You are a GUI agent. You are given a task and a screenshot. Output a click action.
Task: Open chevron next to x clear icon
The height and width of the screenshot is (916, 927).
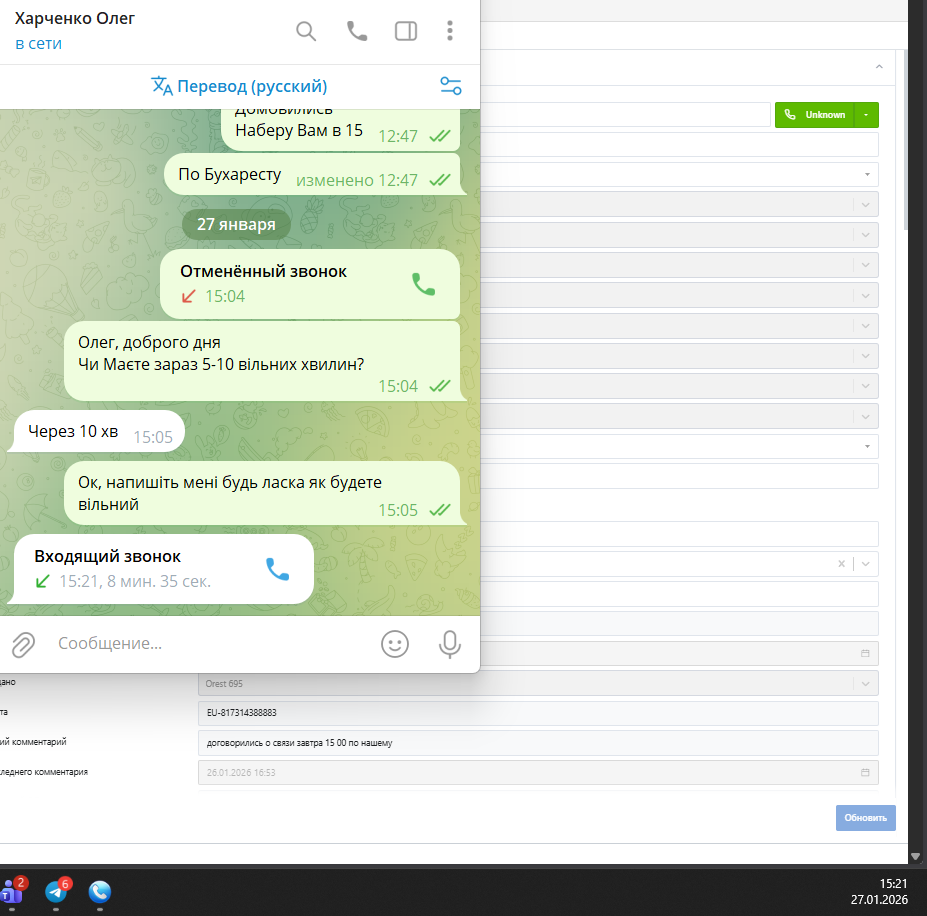866,564
